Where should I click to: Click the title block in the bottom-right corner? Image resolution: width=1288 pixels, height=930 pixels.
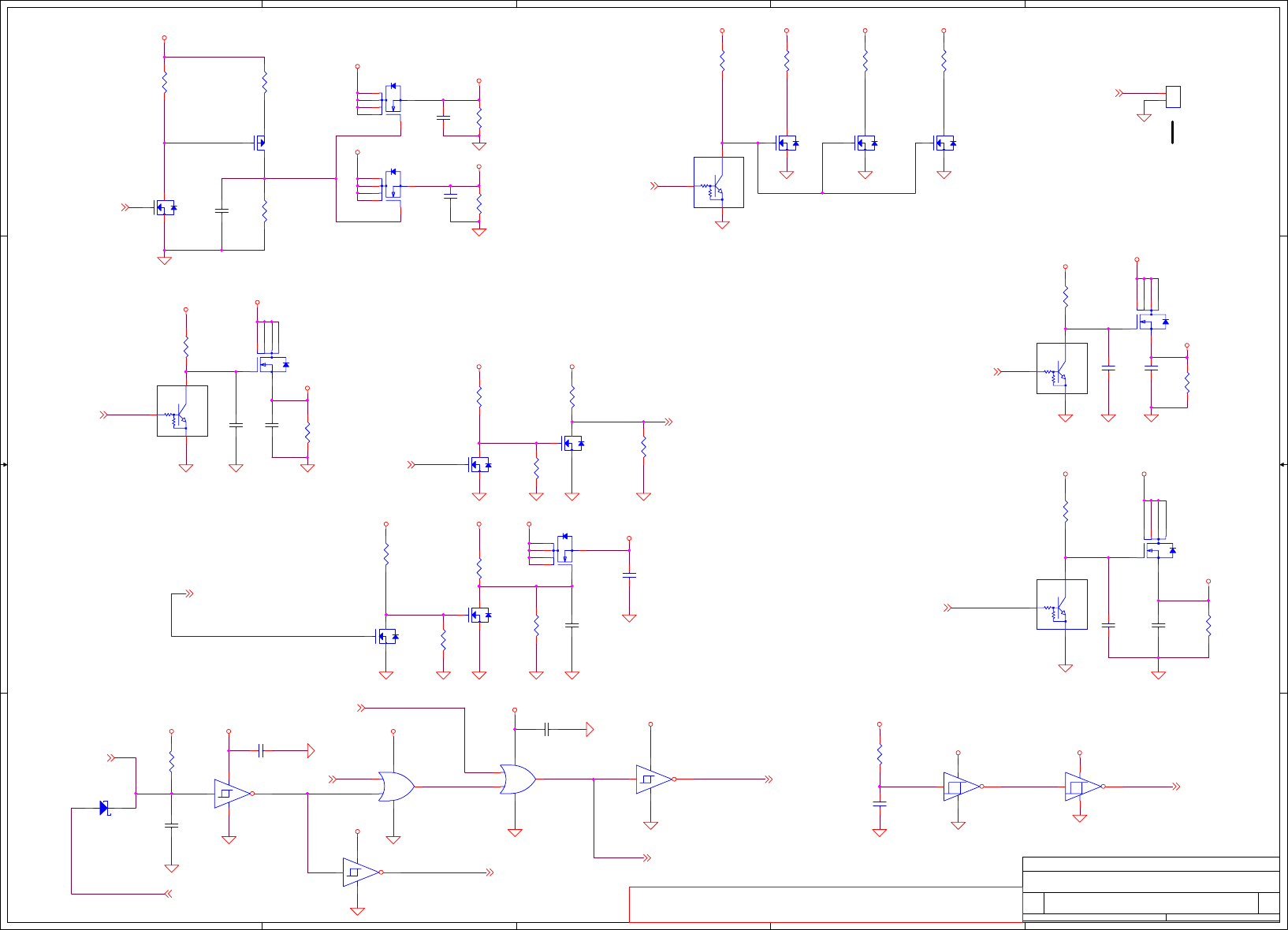coord(1151,889)
